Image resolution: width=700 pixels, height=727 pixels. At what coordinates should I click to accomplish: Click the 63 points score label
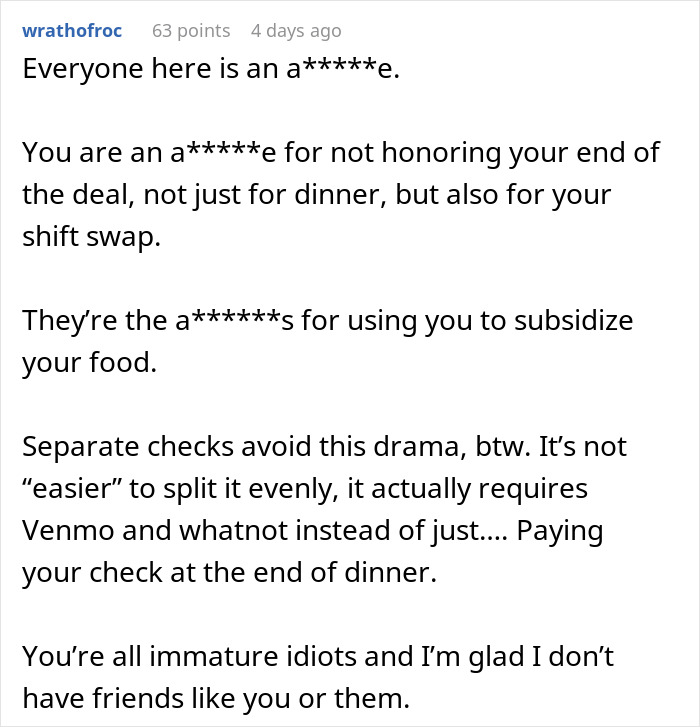pyautogui.click(x=191, y=31)
